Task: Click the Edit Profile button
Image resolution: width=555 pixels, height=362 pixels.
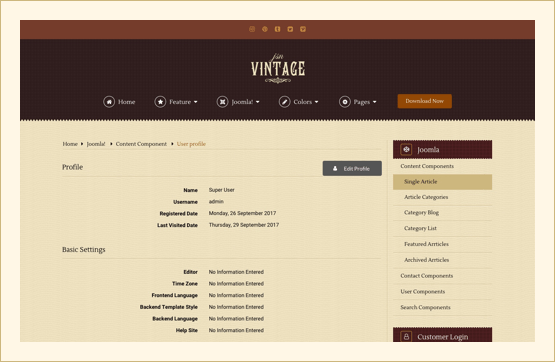Action: tap(352, 168)
